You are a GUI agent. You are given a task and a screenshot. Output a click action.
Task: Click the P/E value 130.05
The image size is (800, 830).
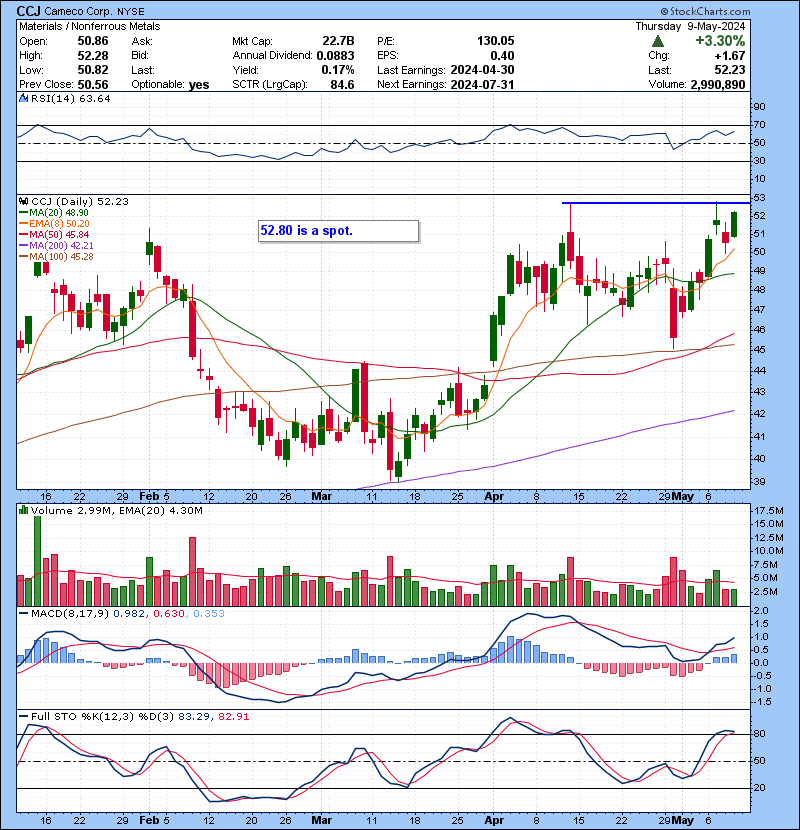tap(496, 41)
